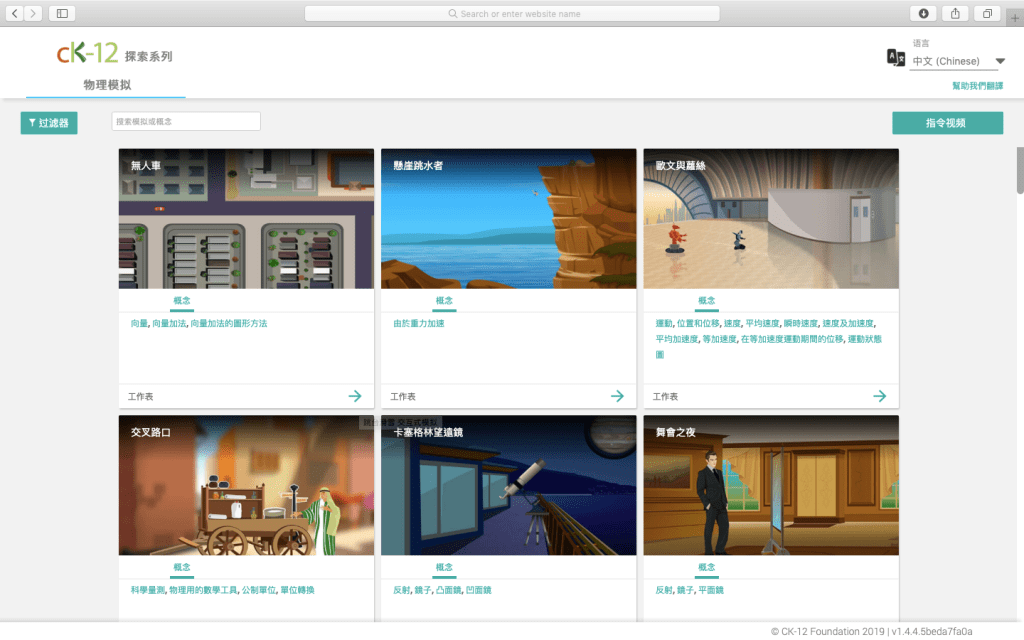This screenshot has height=640, width=1024.
Task: Open the 过滤器 filter panel
Action: (49, 123)
